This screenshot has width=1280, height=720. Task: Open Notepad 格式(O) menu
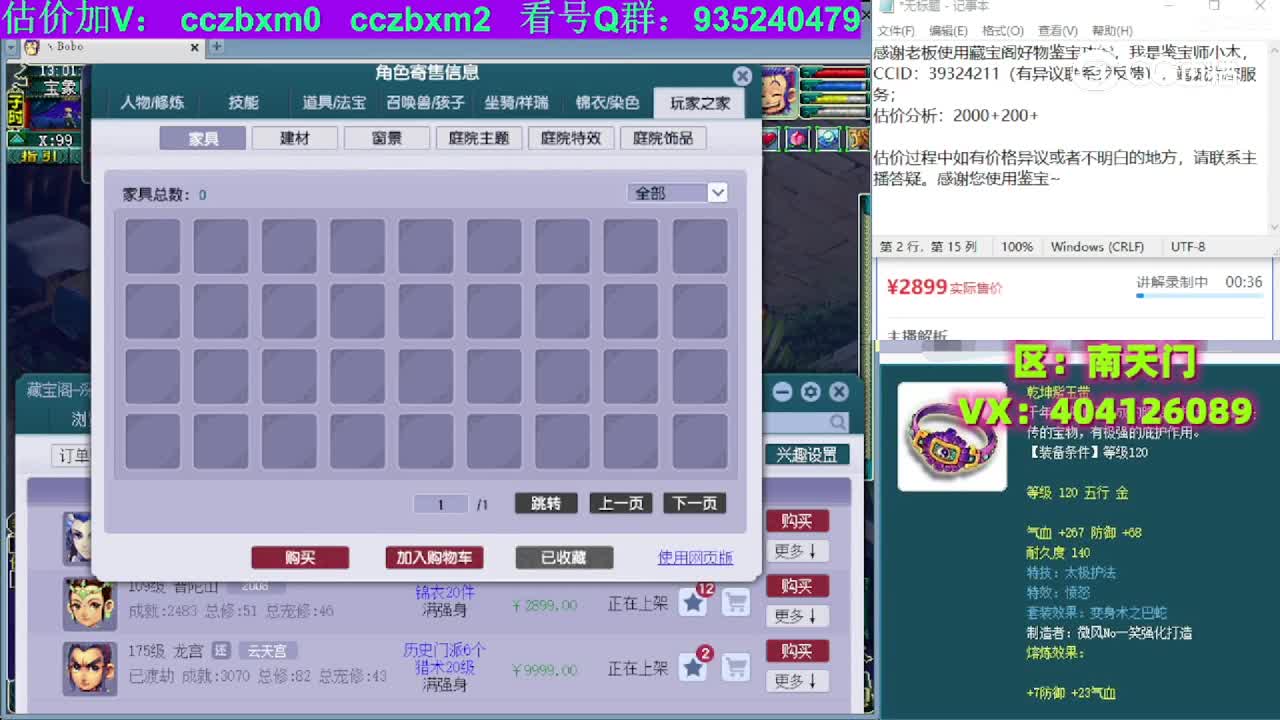pos(1002,31)
